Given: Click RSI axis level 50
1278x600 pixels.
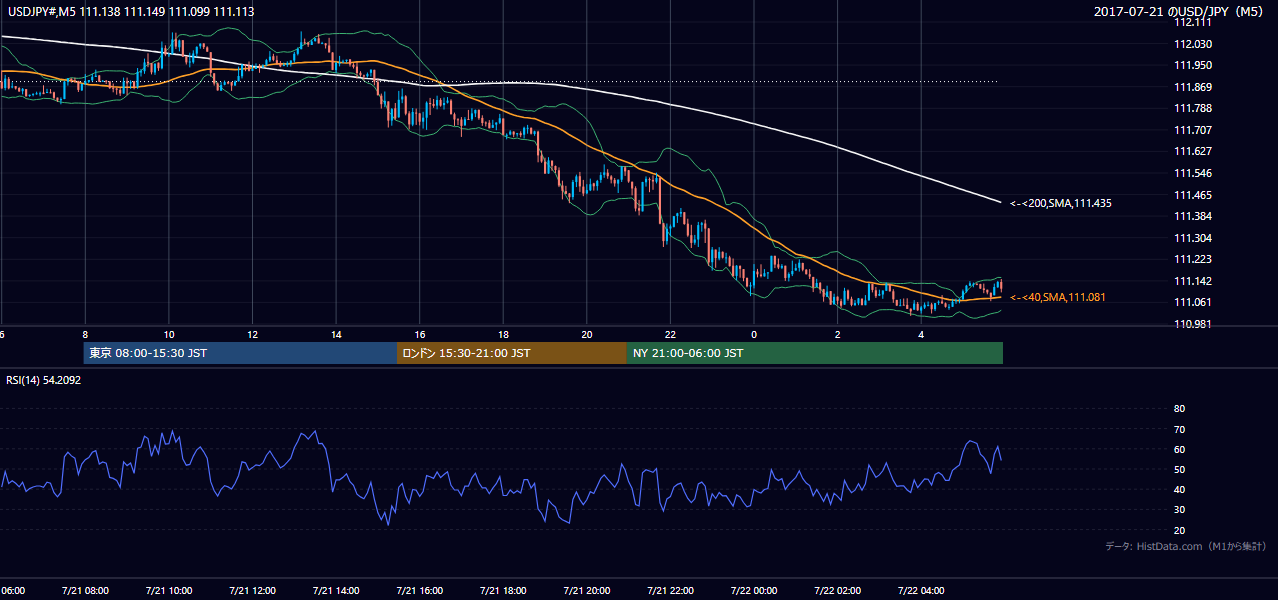Looking at the screenshot, I should (x=1179, y=469).
